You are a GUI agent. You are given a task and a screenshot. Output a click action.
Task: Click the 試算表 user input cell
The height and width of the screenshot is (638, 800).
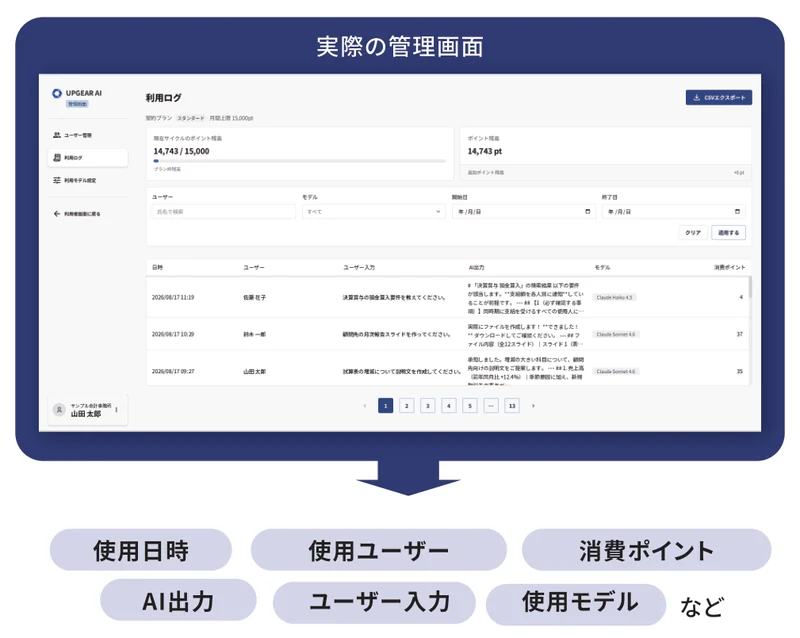click(402, 372)
